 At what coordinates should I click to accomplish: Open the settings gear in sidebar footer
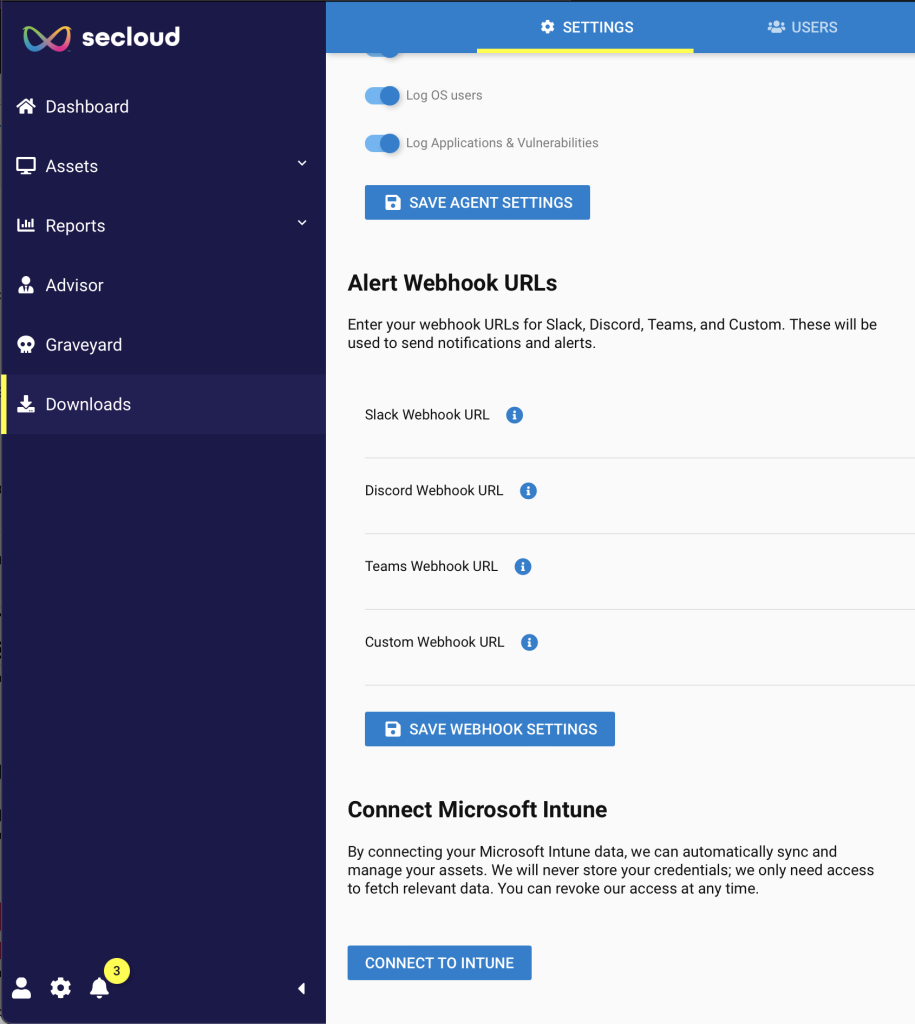[x=61, y=987]
